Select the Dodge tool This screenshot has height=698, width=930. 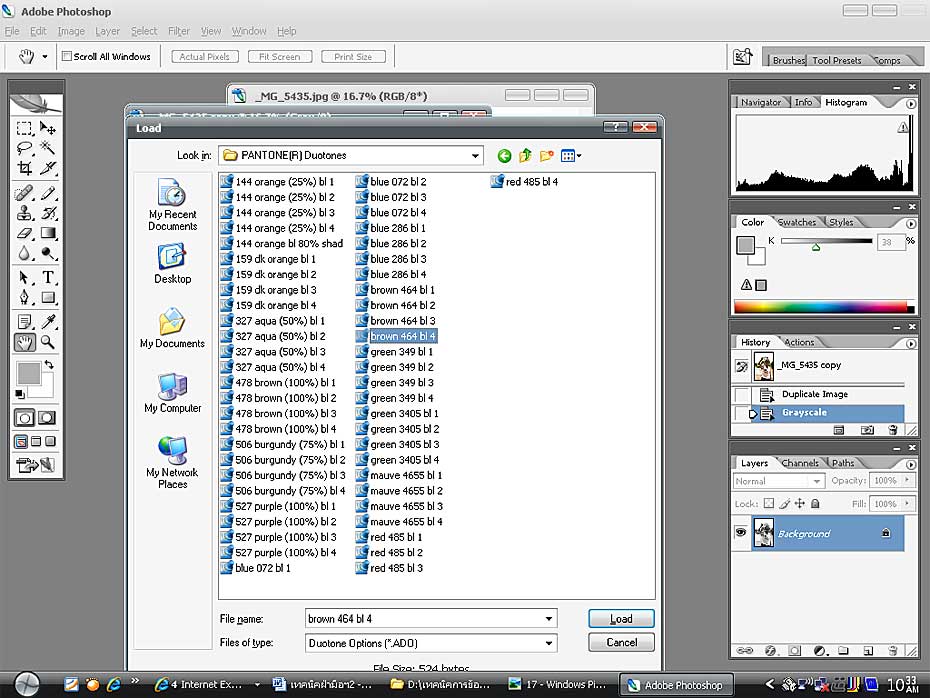tap(47, 253)
